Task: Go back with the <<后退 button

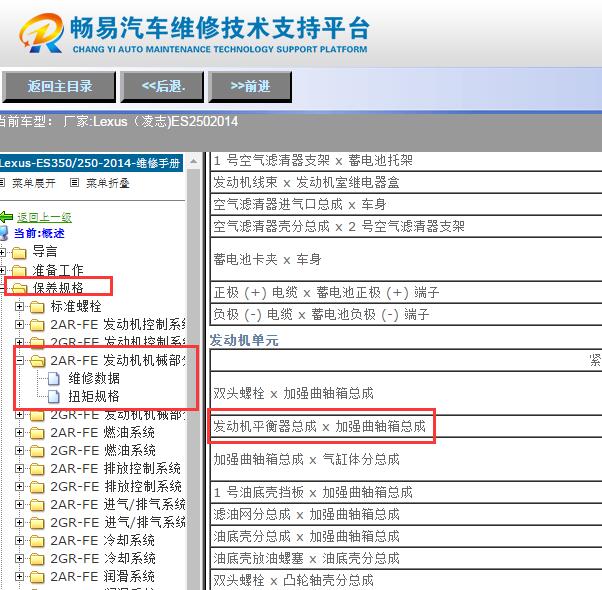Action: [x=162, y=86]
